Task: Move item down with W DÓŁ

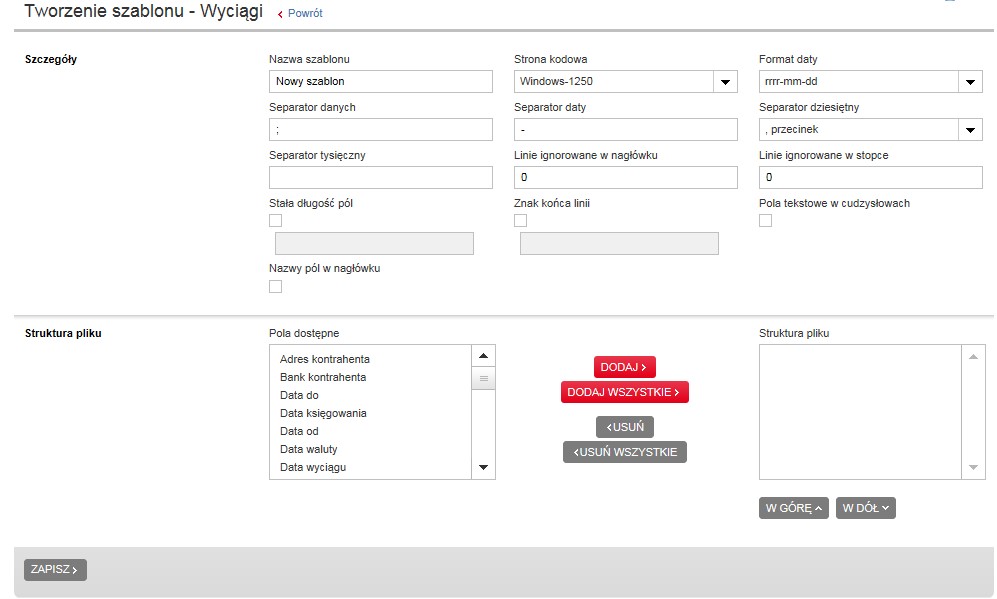Action: [866, 508]
